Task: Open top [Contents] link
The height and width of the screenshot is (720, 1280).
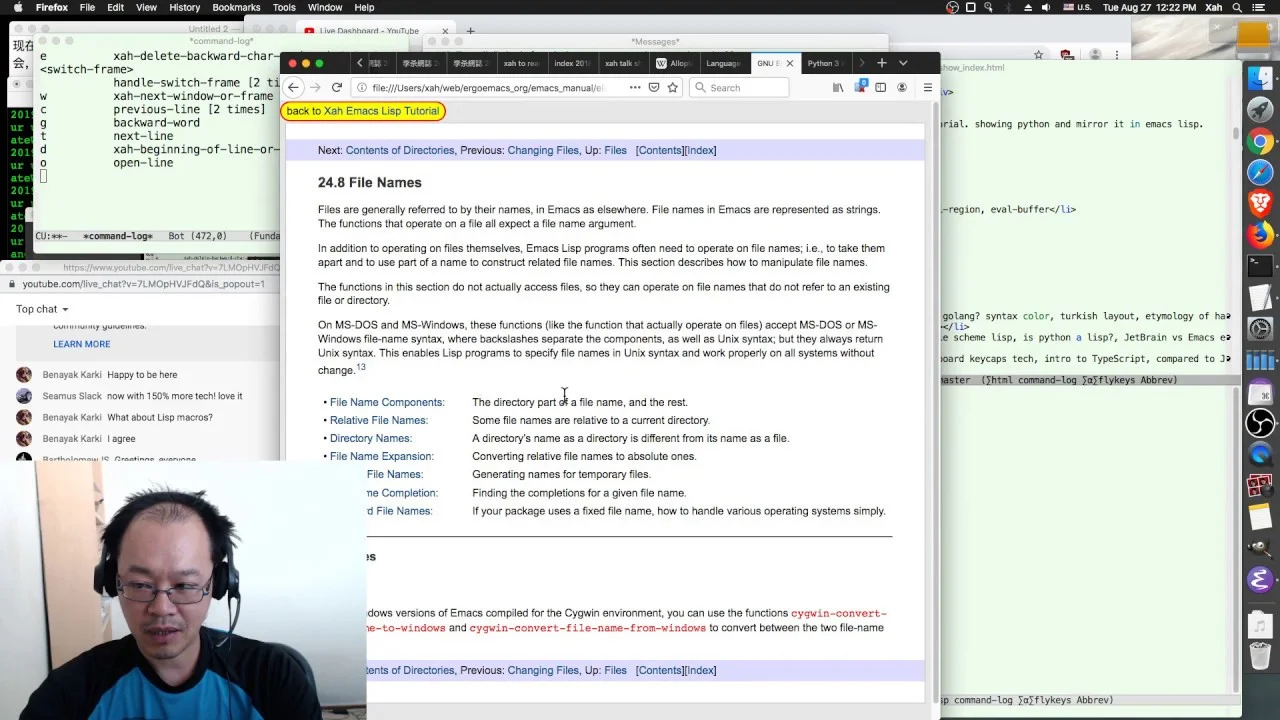Action: point(660,150)
